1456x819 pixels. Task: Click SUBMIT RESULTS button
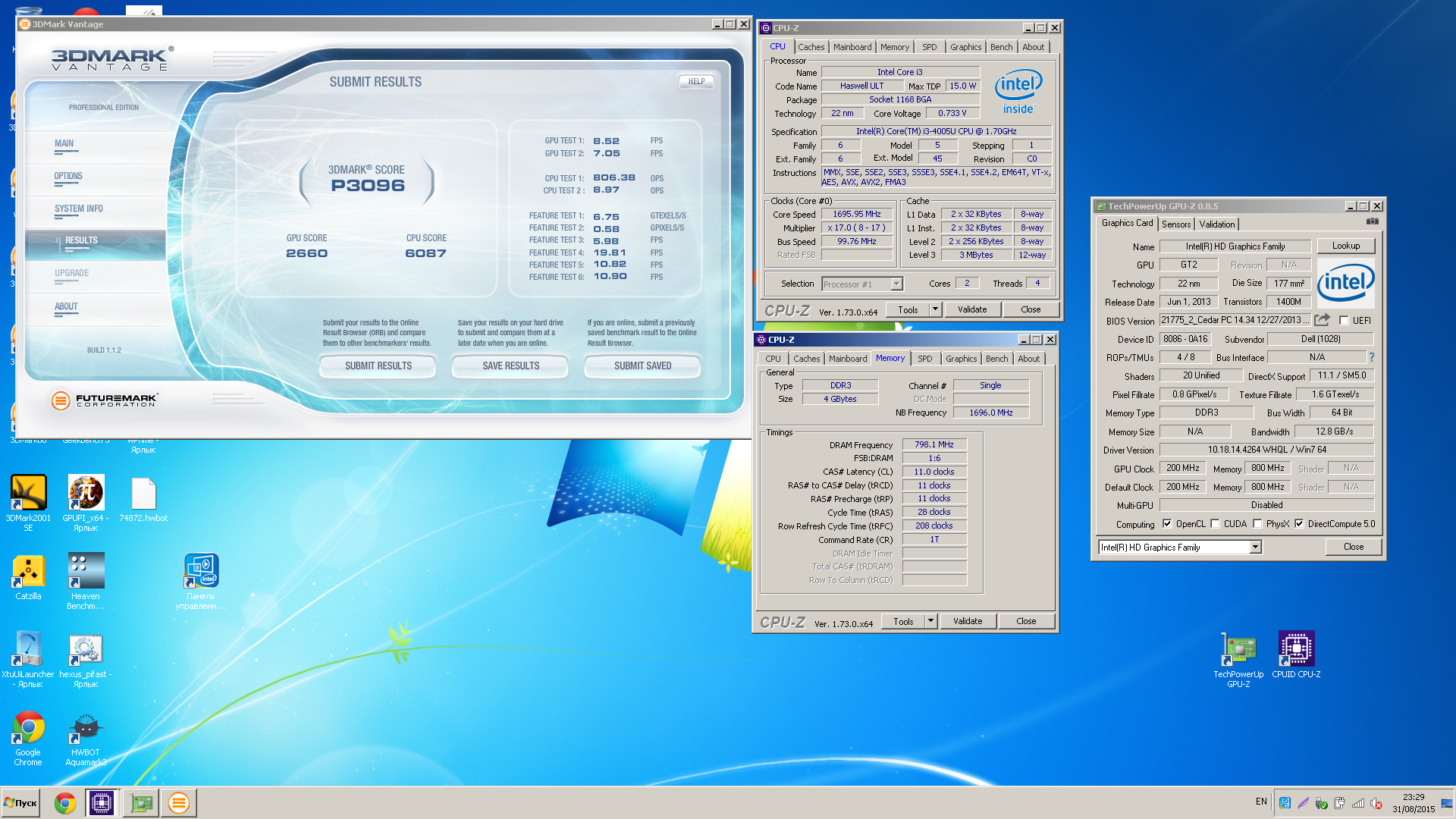point(378,366)
